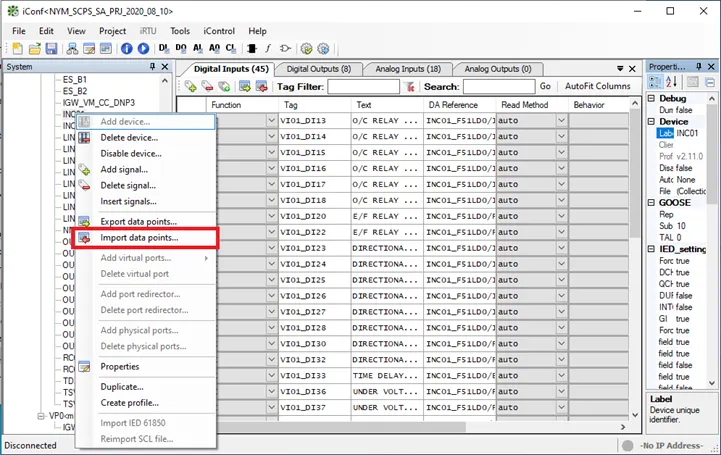Viewport: 721px width, 455px height.
Task: Select Add signal in context menu
Action: point(146,170)
